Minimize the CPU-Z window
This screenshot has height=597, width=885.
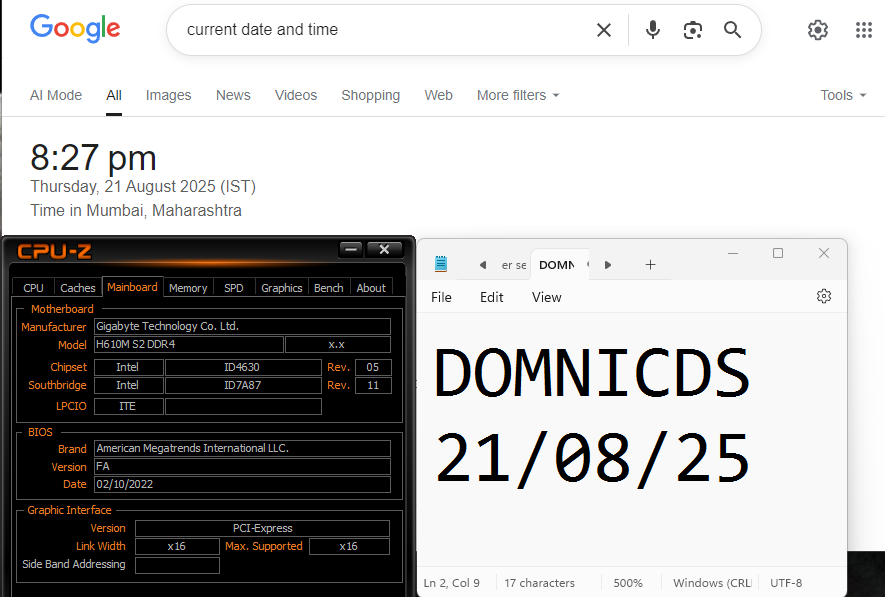351,249
